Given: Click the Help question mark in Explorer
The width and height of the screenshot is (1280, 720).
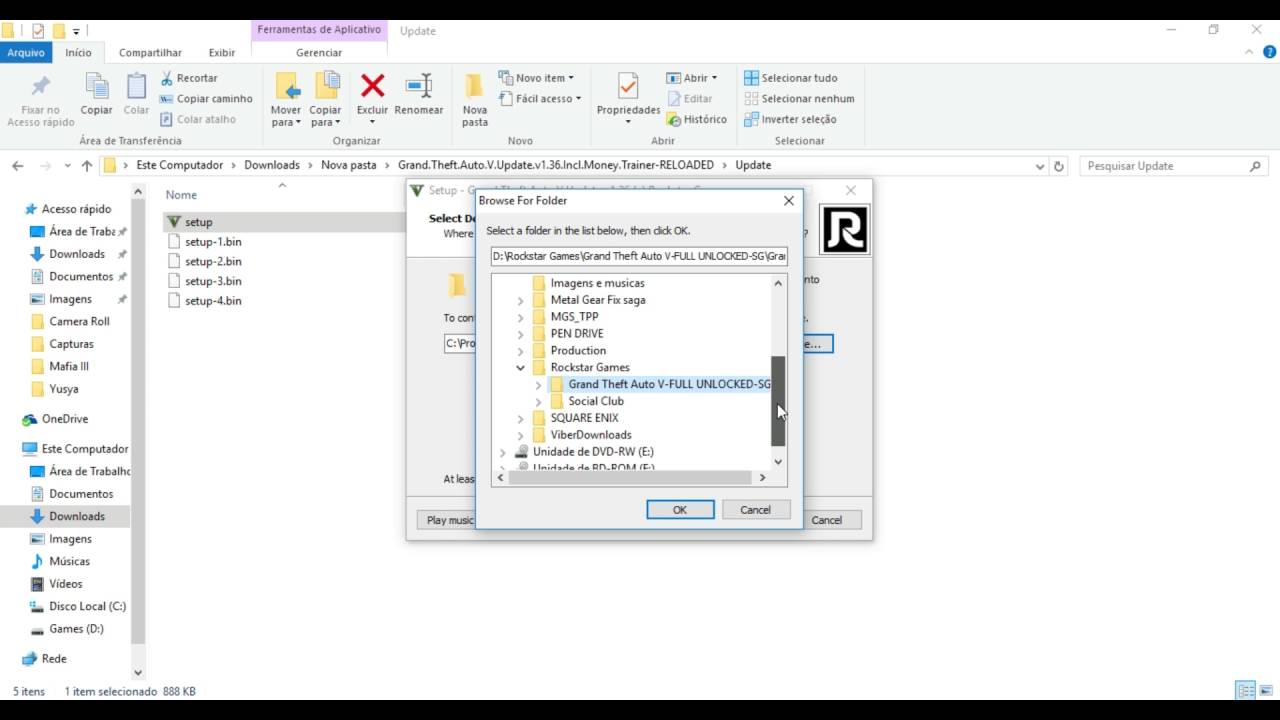Looking at the screenshot, I should pyautogui.click(x=1269, y=52).
